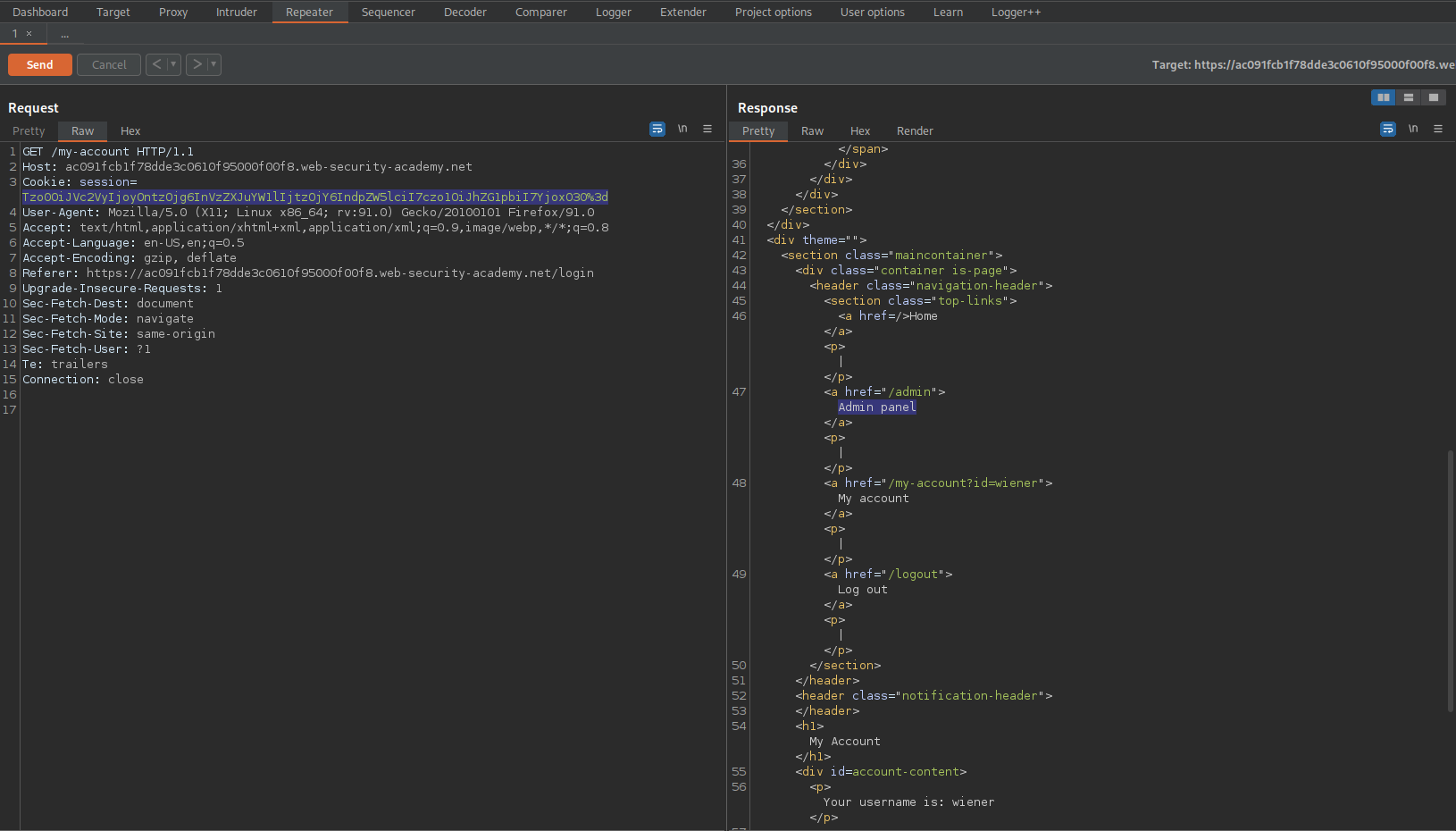Switch to combined tabbed view layout

pyautogui.click(x=1434, y=97)
